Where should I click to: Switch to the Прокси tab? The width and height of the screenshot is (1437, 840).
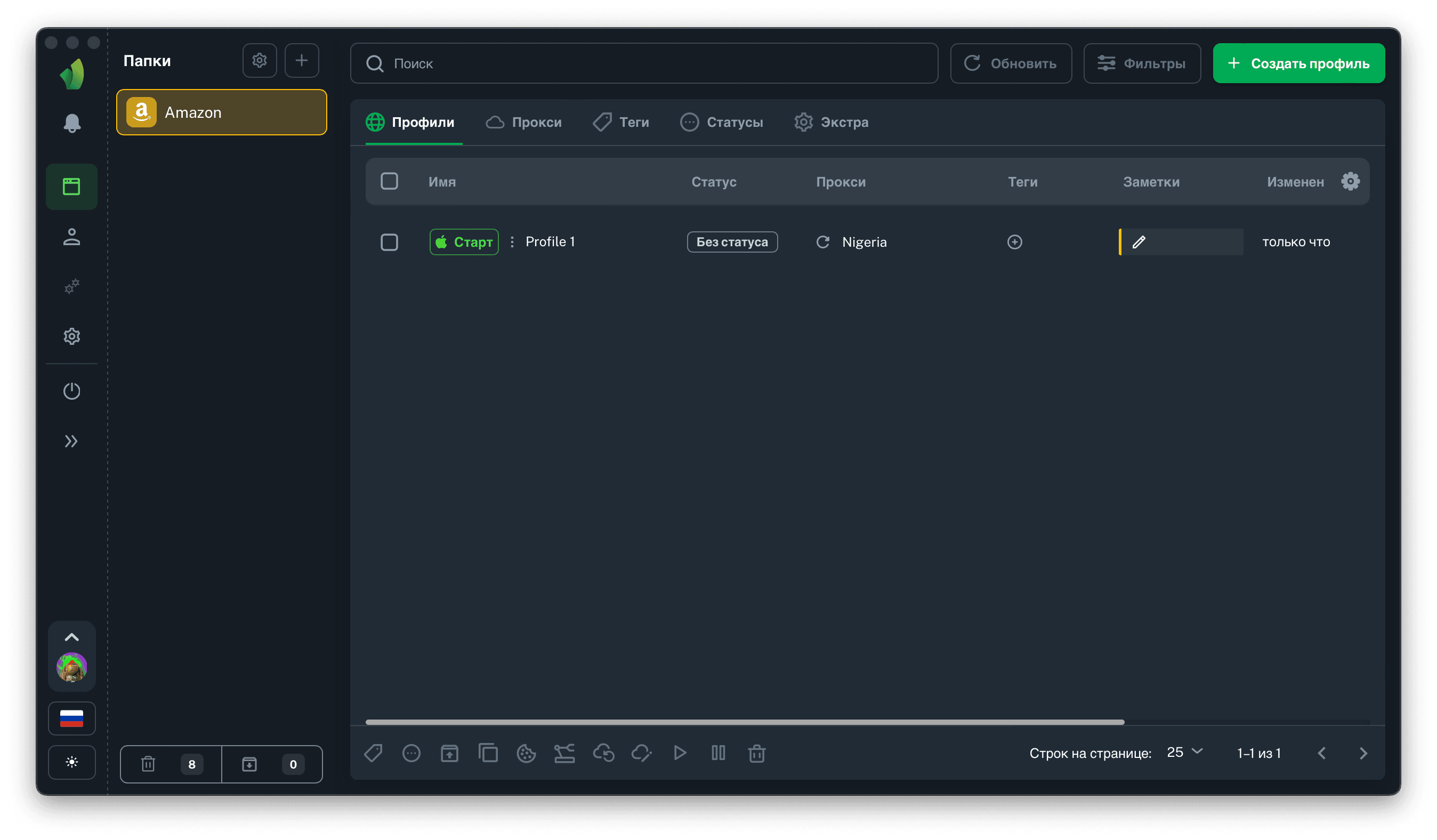point(523,122)
